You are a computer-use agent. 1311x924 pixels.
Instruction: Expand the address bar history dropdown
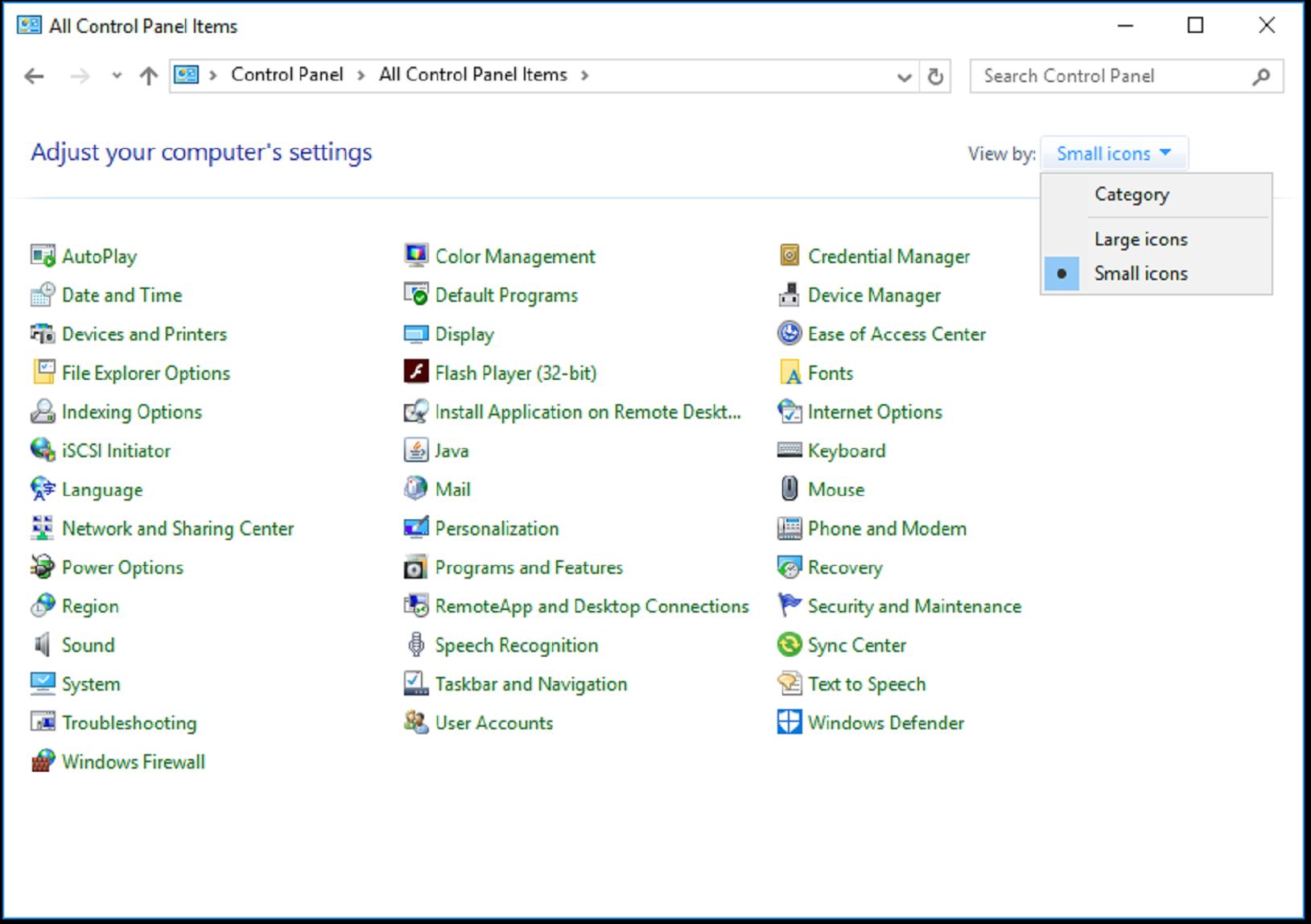click(x=903, y=76)
